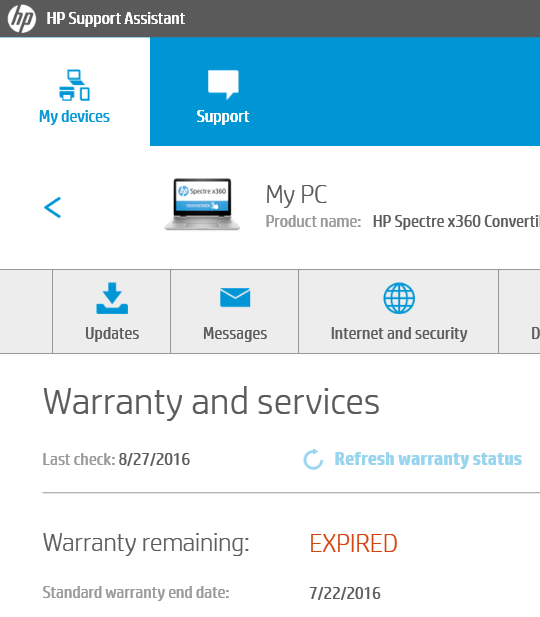Click the Messages envelope icon
Image resolution: width=540 pixels, height=617 pixels.
pos(235,297)
